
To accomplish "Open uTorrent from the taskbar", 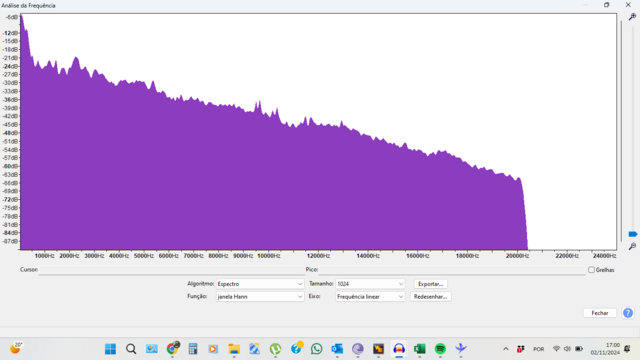I will (276, 349).
